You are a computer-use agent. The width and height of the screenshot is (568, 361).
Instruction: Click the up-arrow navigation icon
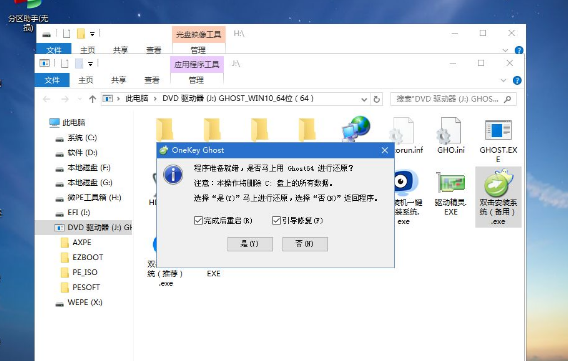click(x=92, y=99)
